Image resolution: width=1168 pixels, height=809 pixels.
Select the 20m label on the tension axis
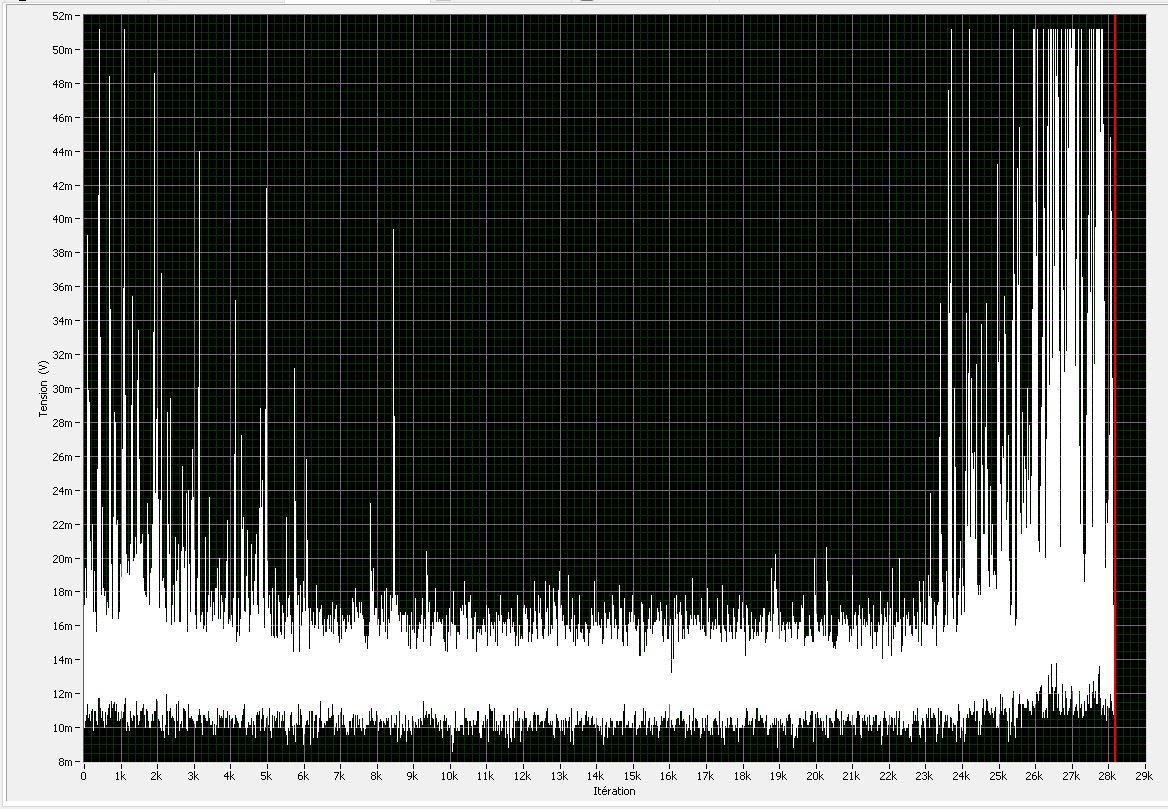point(66,558)
